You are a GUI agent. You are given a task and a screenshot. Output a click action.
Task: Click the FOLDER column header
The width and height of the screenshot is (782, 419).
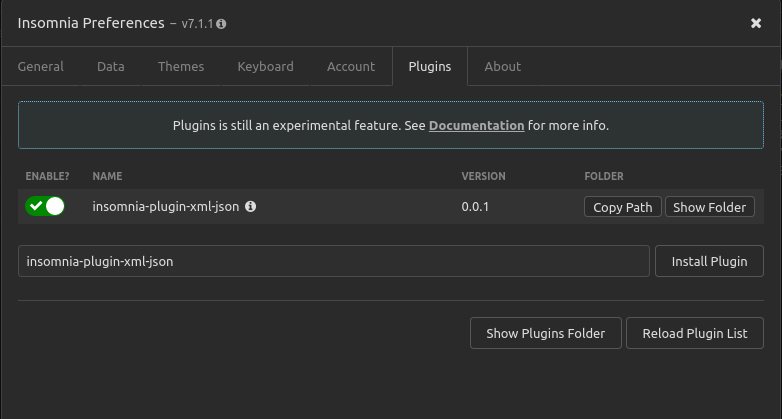pos(604,176)
